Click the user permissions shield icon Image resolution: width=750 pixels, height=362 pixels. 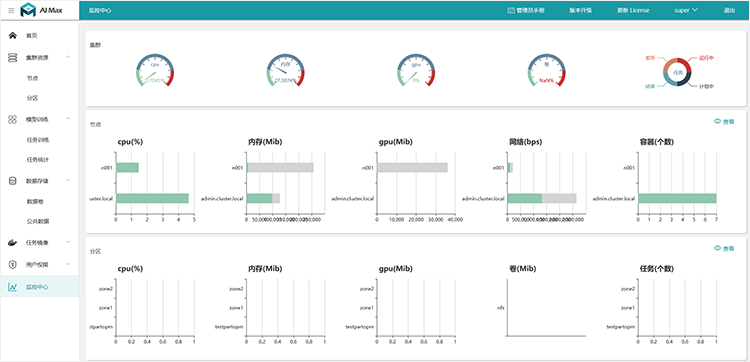pyautogui.click(x=13, y=264)
